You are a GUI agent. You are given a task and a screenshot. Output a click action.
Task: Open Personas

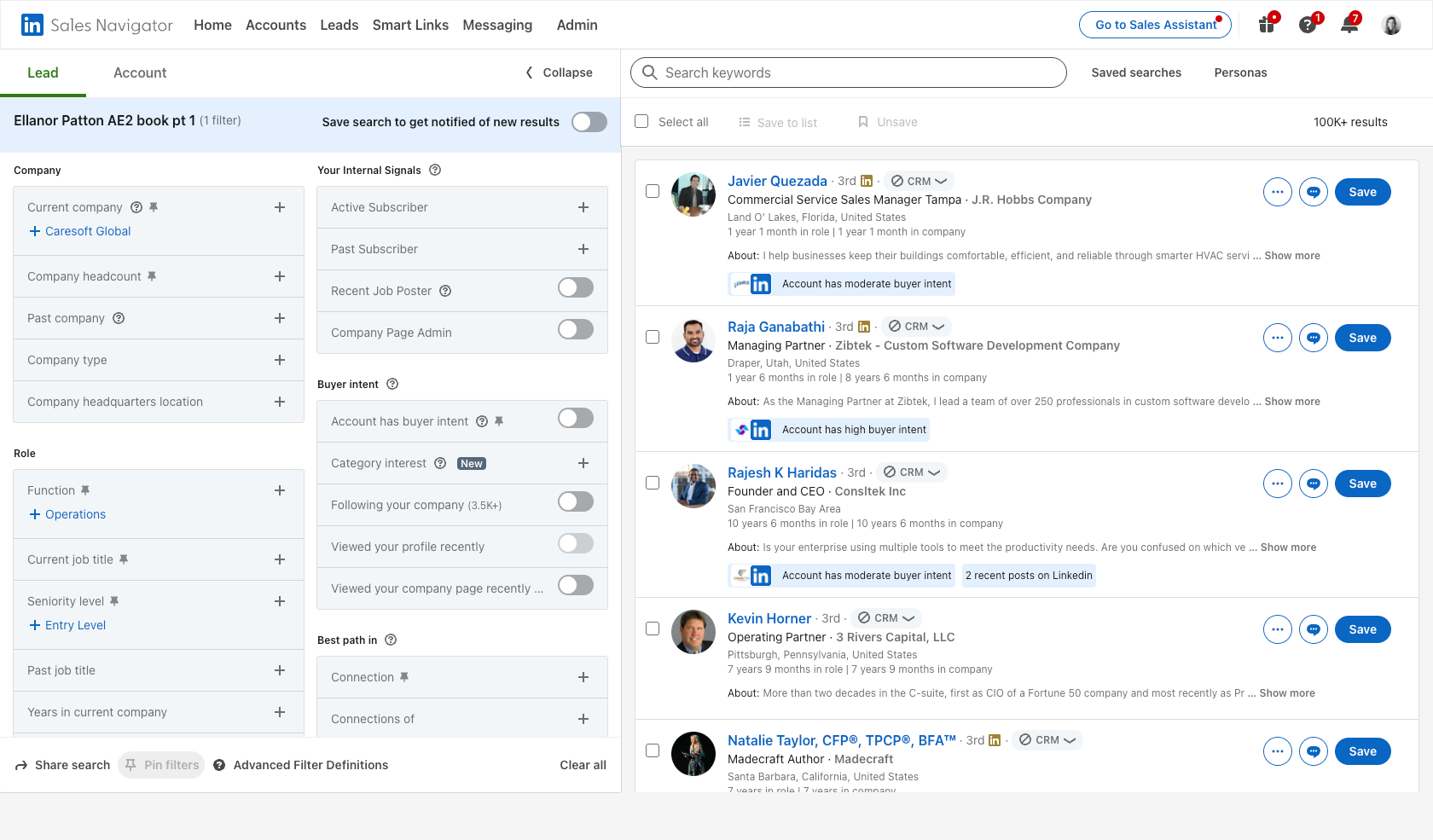pyautogui.click(x=1240, y=72)
